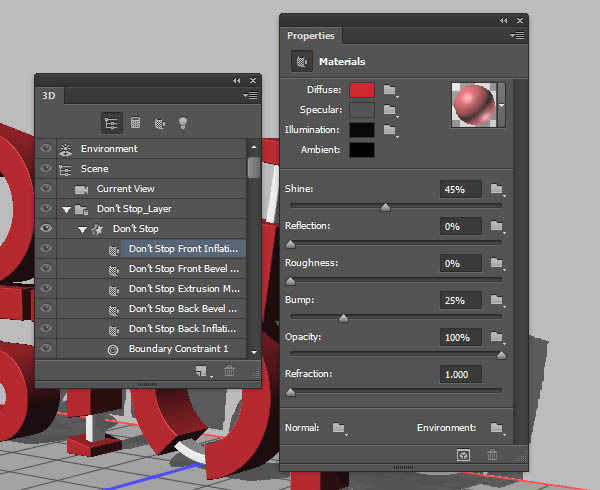Click the red Diffuse color swatch

point(362,90)
